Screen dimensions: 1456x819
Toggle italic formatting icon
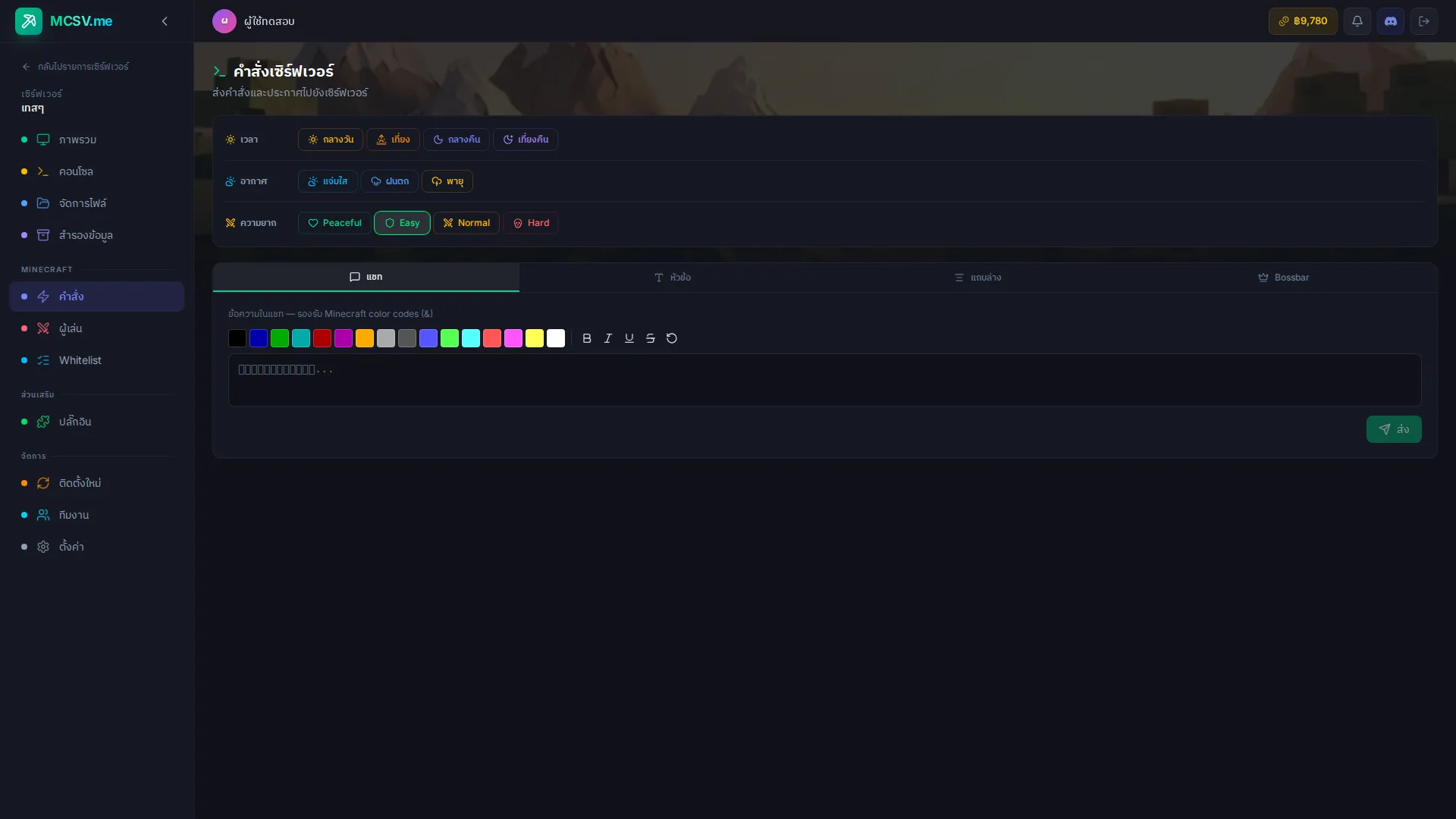pos(607,338)
